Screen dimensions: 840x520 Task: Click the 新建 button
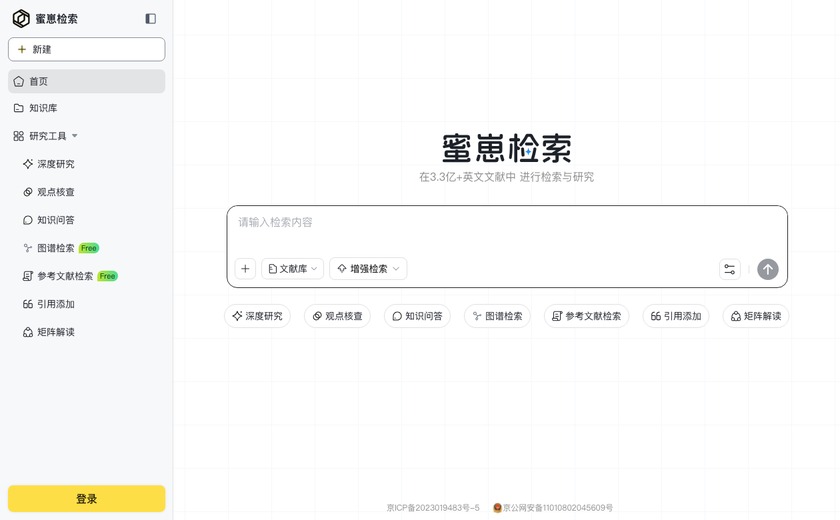tap(86, 49)
